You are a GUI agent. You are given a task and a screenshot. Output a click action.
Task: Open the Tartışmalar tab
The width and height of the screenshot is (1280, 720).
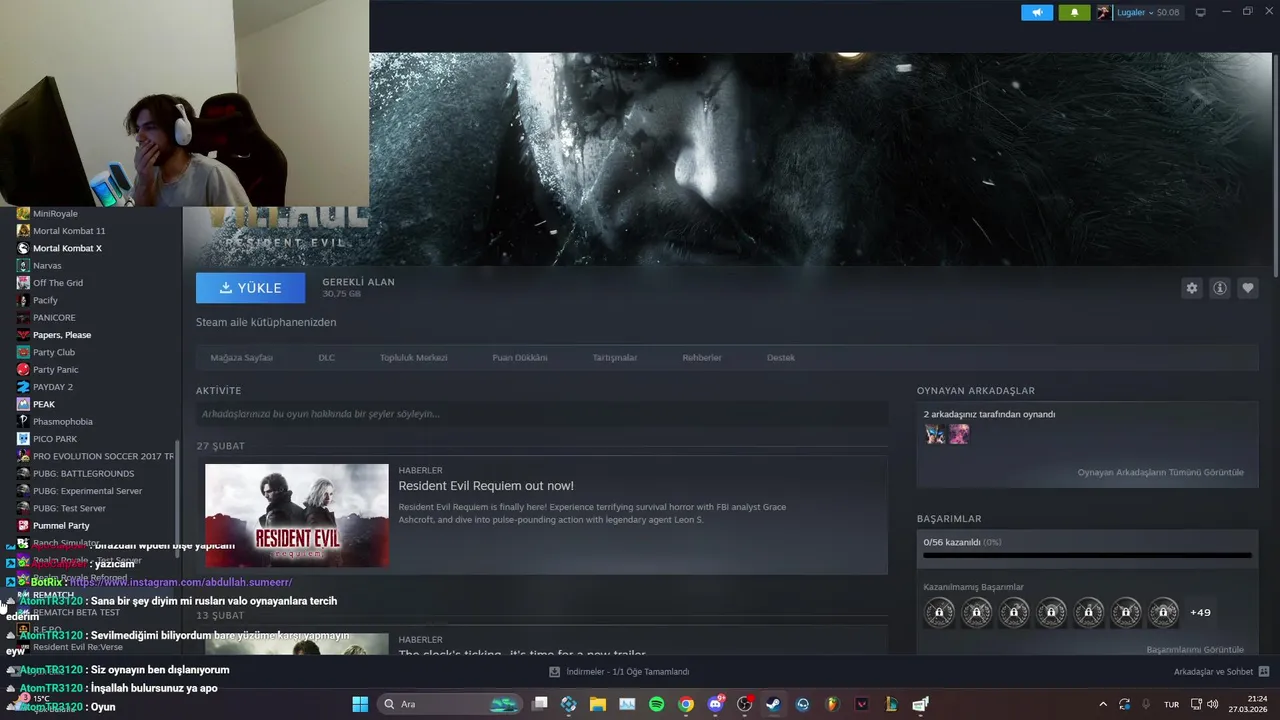pos(615,357)
